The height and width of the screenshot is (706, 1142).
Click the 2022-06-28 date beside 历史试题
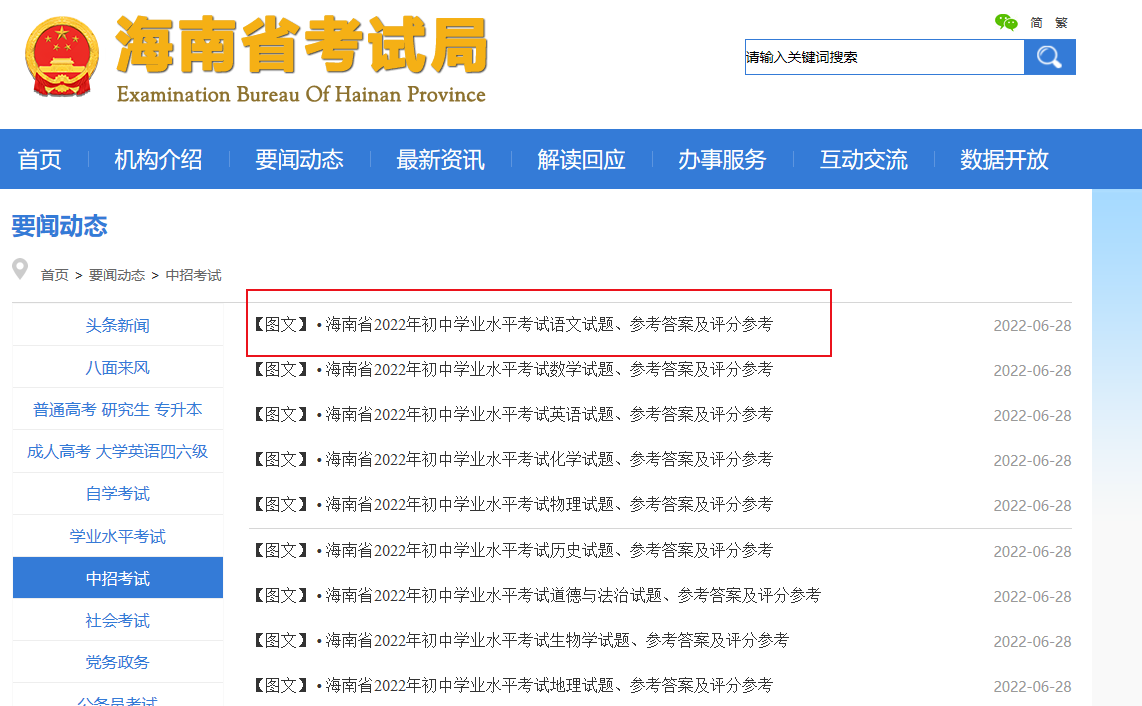click(x=1032, y=552)
